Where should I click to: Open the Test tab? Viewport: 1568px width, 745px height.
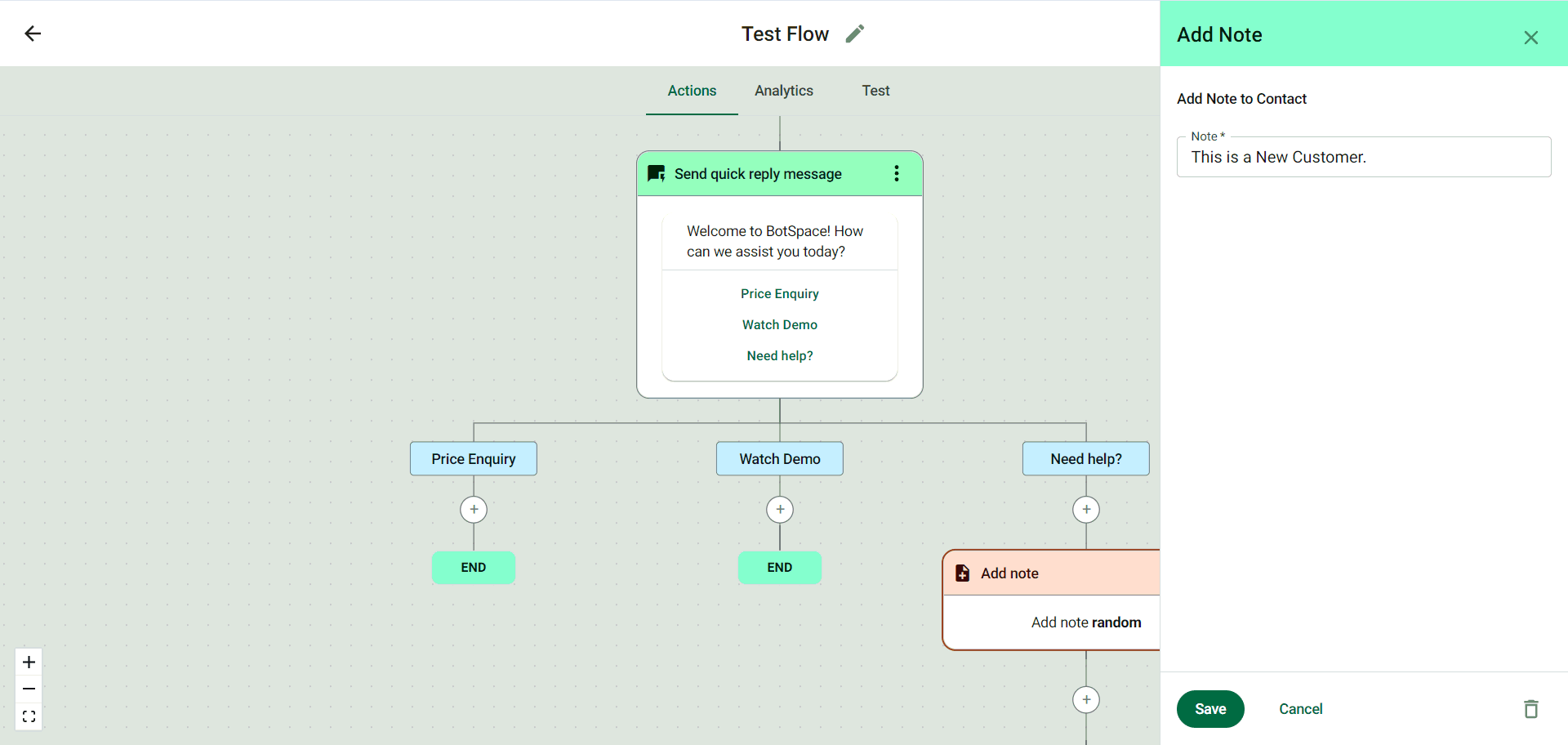pyautogui.click(x=875, y=91)
